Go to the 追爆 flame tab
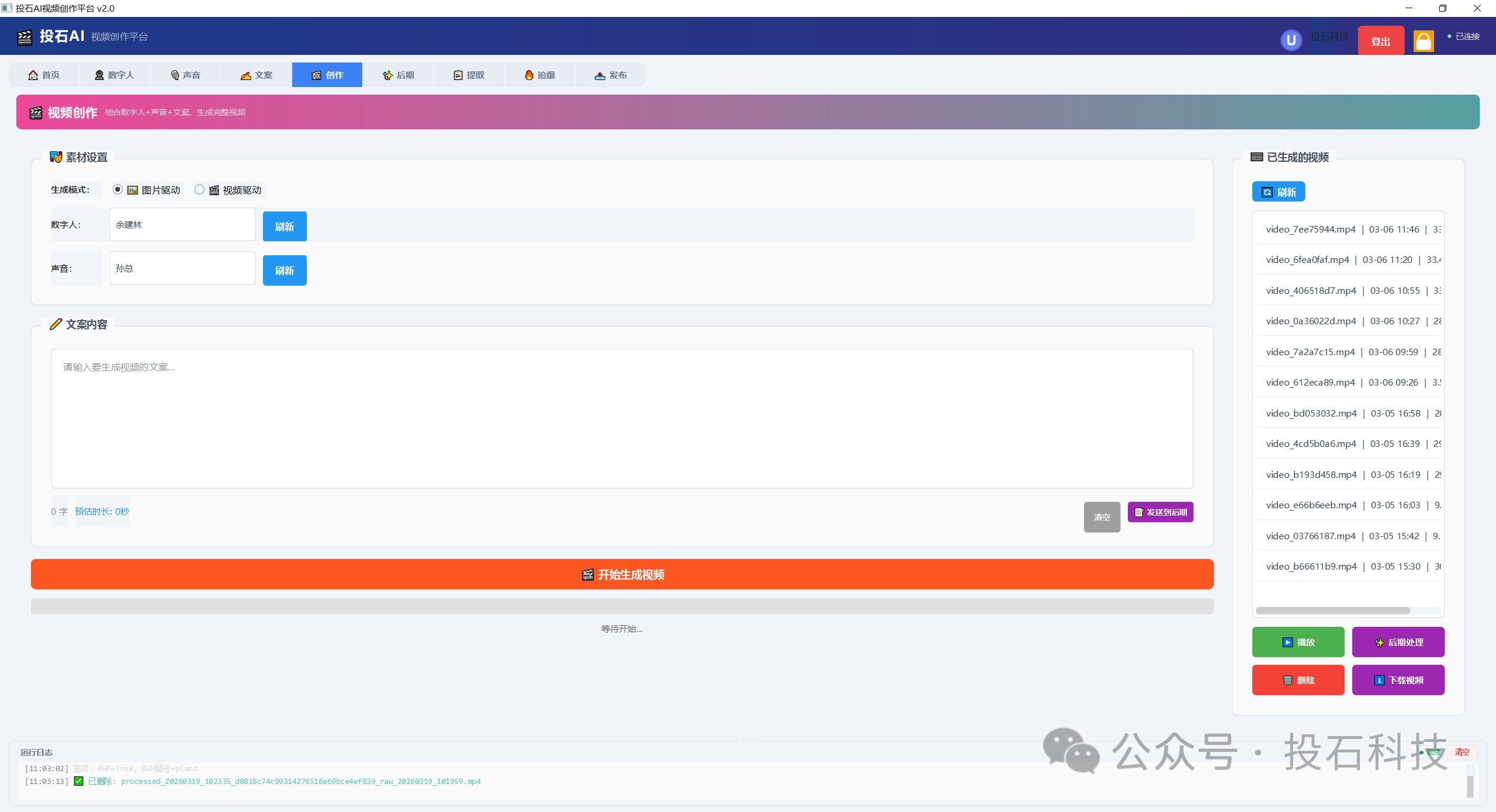Viewport: 1496px width, 812px height. (539, 75)
